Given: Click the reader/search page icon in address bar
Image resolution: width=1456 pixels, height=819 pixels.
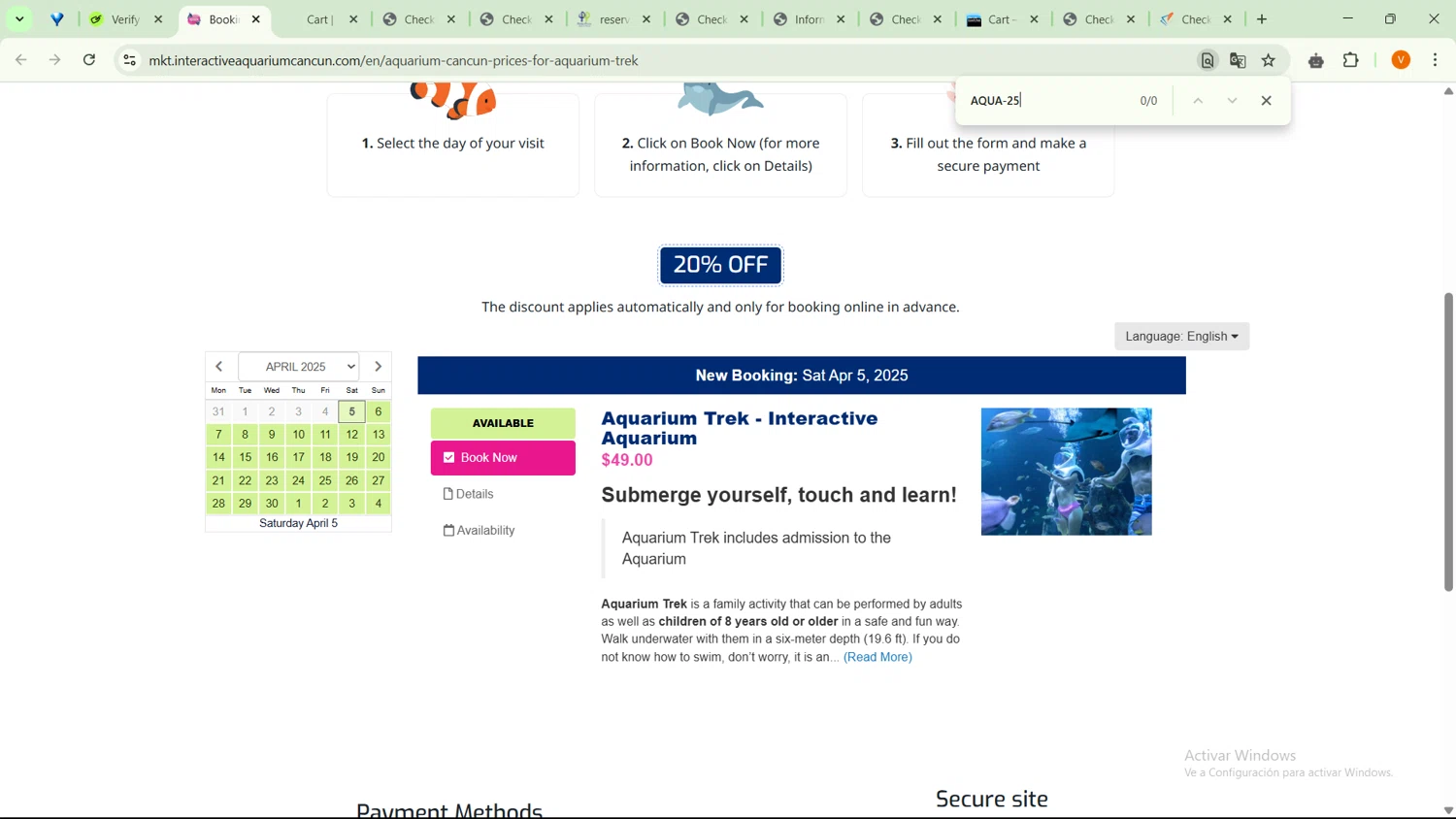Looking at the screenshot, I should (1208, 60).
